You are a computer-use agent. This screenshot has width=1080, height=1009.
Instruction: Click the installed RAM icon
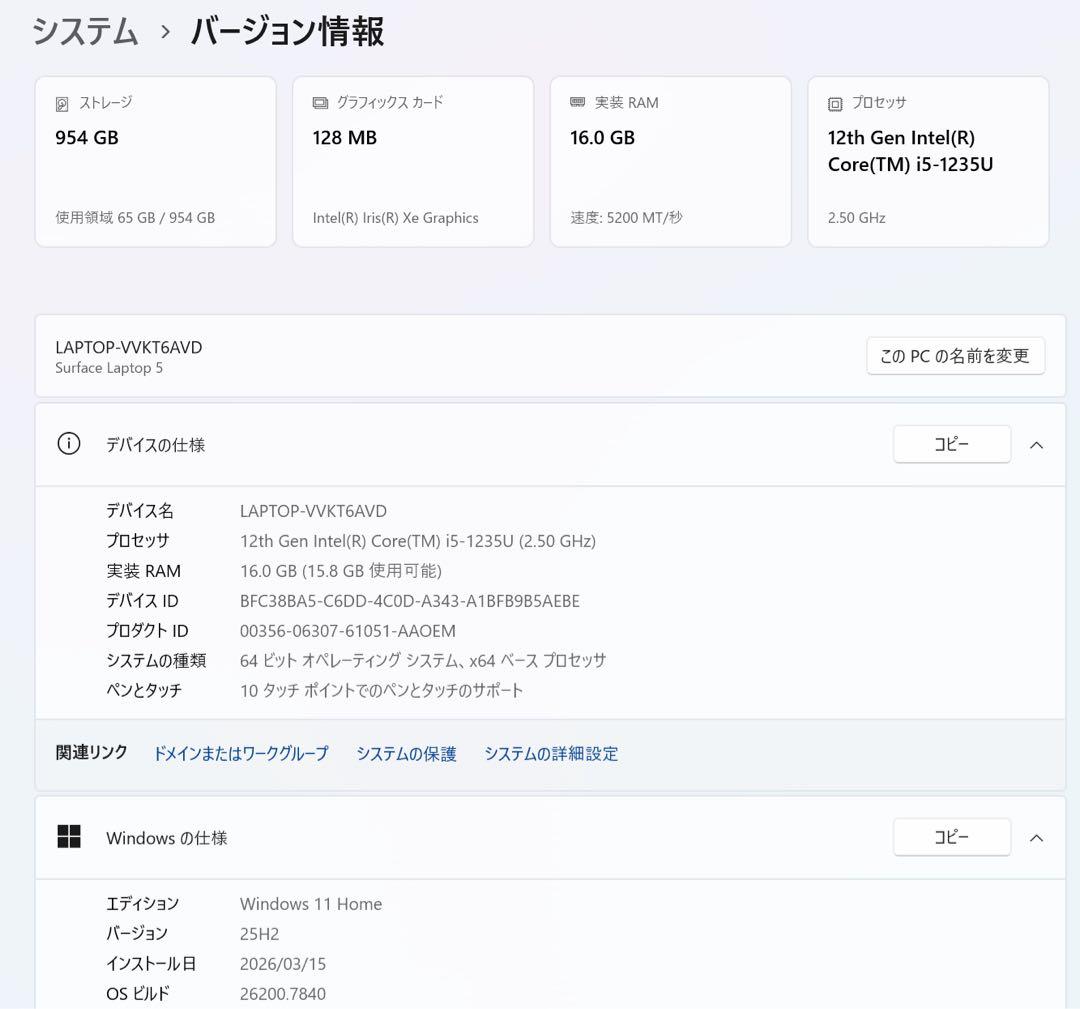pyautogui.click(x=578, y=103)
